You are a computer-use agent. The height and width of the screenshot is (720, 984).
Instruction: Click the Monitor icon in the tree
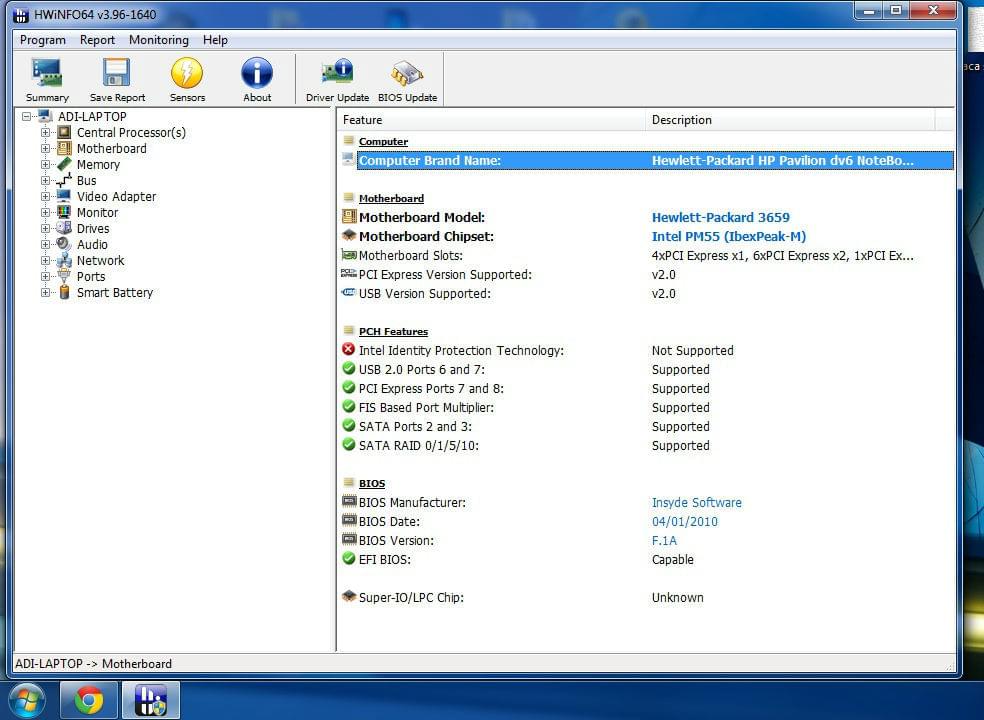click(x=64, y=212)
